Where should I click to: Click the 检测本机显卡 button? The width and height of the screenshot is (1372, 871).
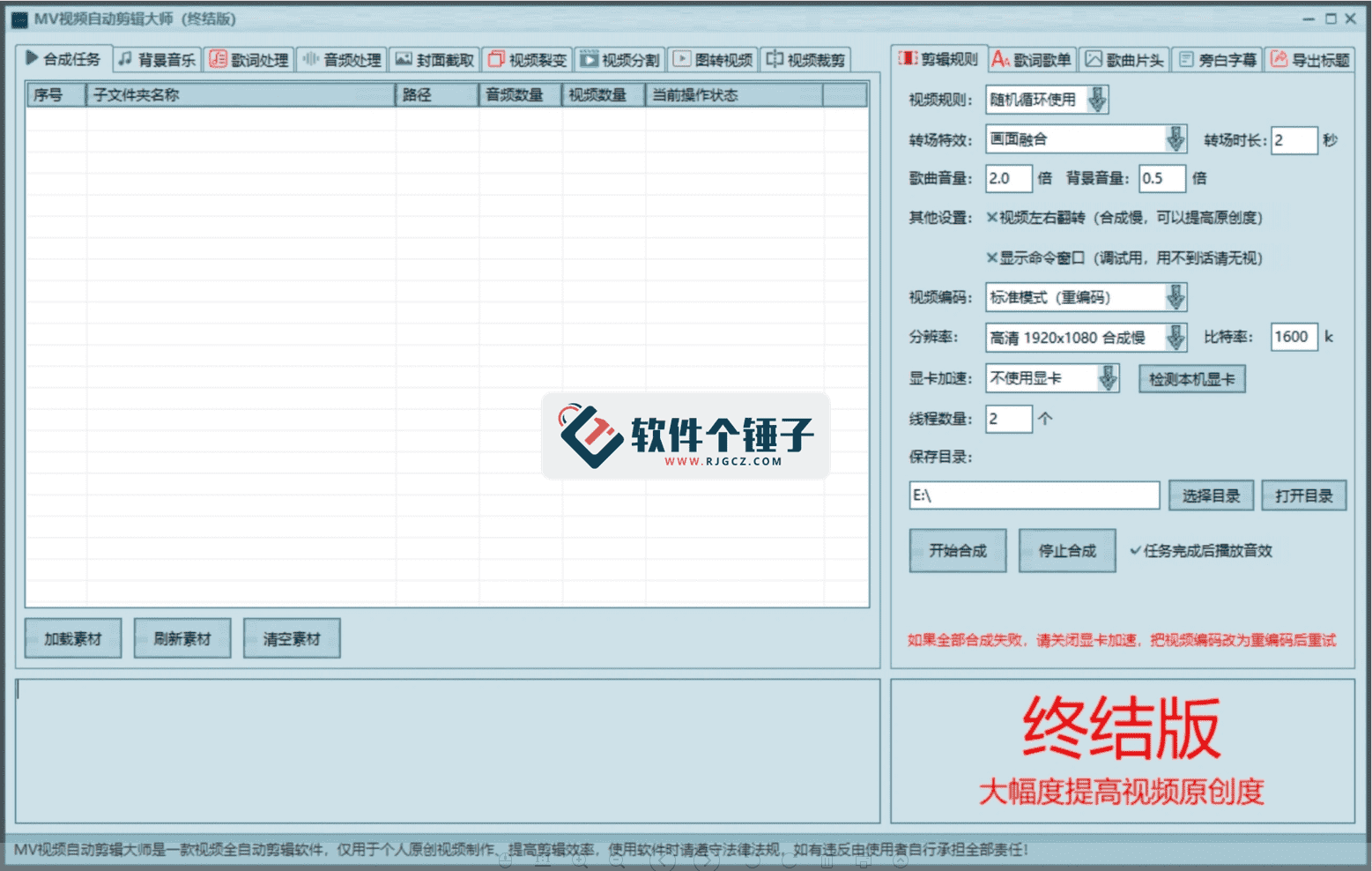pos(1192,379)
